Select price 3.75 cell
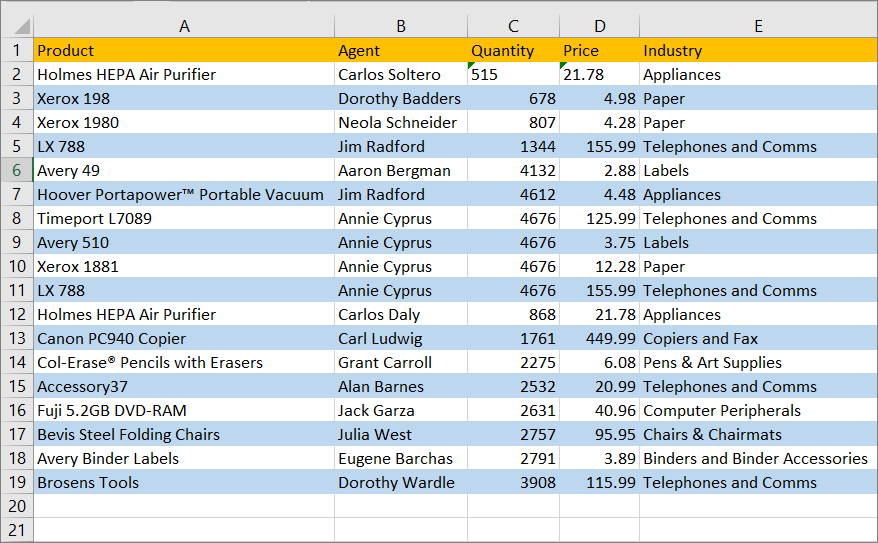878x543 pixels. tap(600, 242)
